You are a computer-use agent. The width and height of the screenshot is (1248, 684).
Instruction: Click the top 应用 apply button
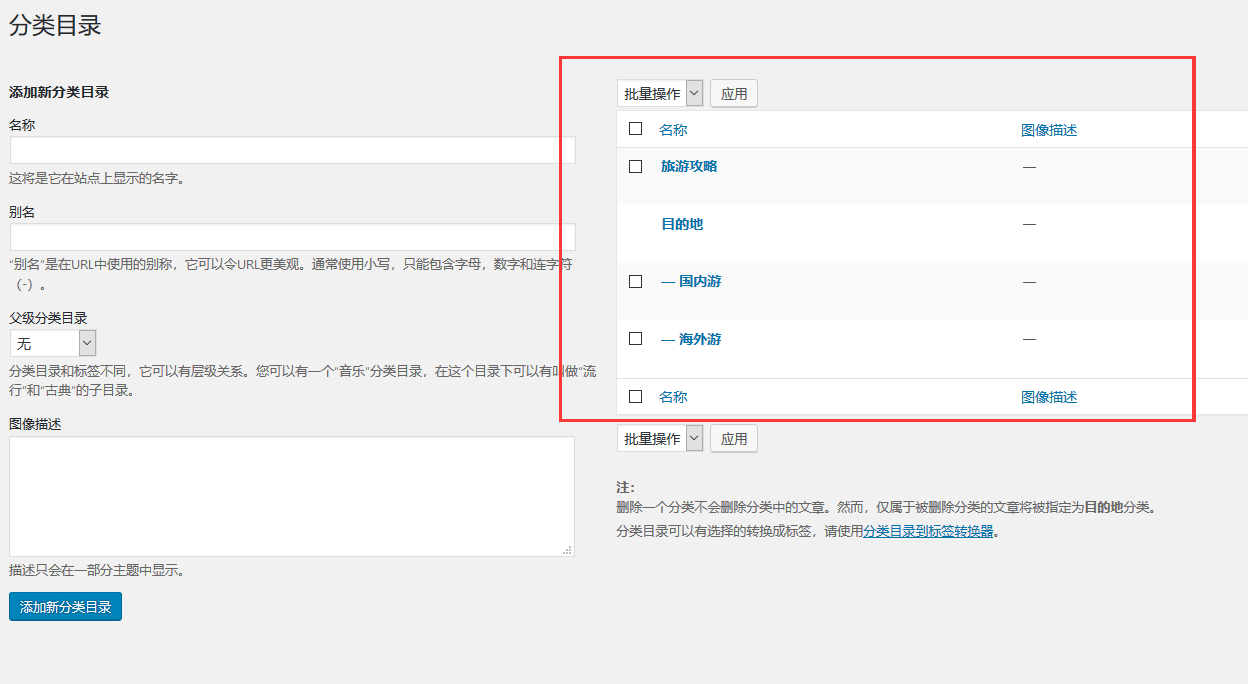pos(734,94)
